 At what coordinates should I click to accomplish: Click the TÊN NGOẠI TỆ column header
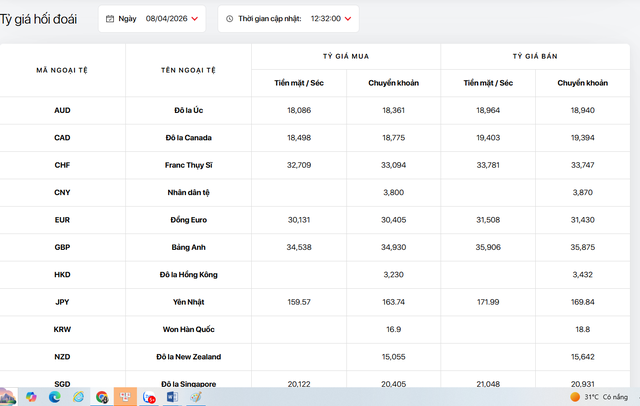(x=188, y=70)
